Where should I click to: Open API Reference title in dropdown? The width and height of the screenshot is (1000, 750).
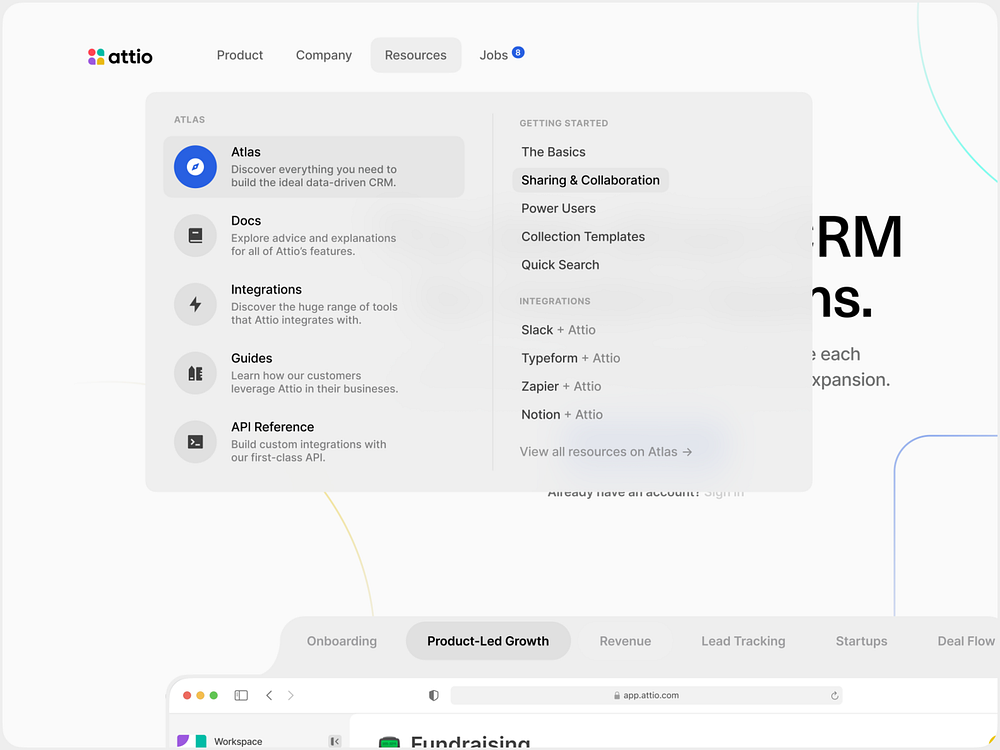[272, 427]
